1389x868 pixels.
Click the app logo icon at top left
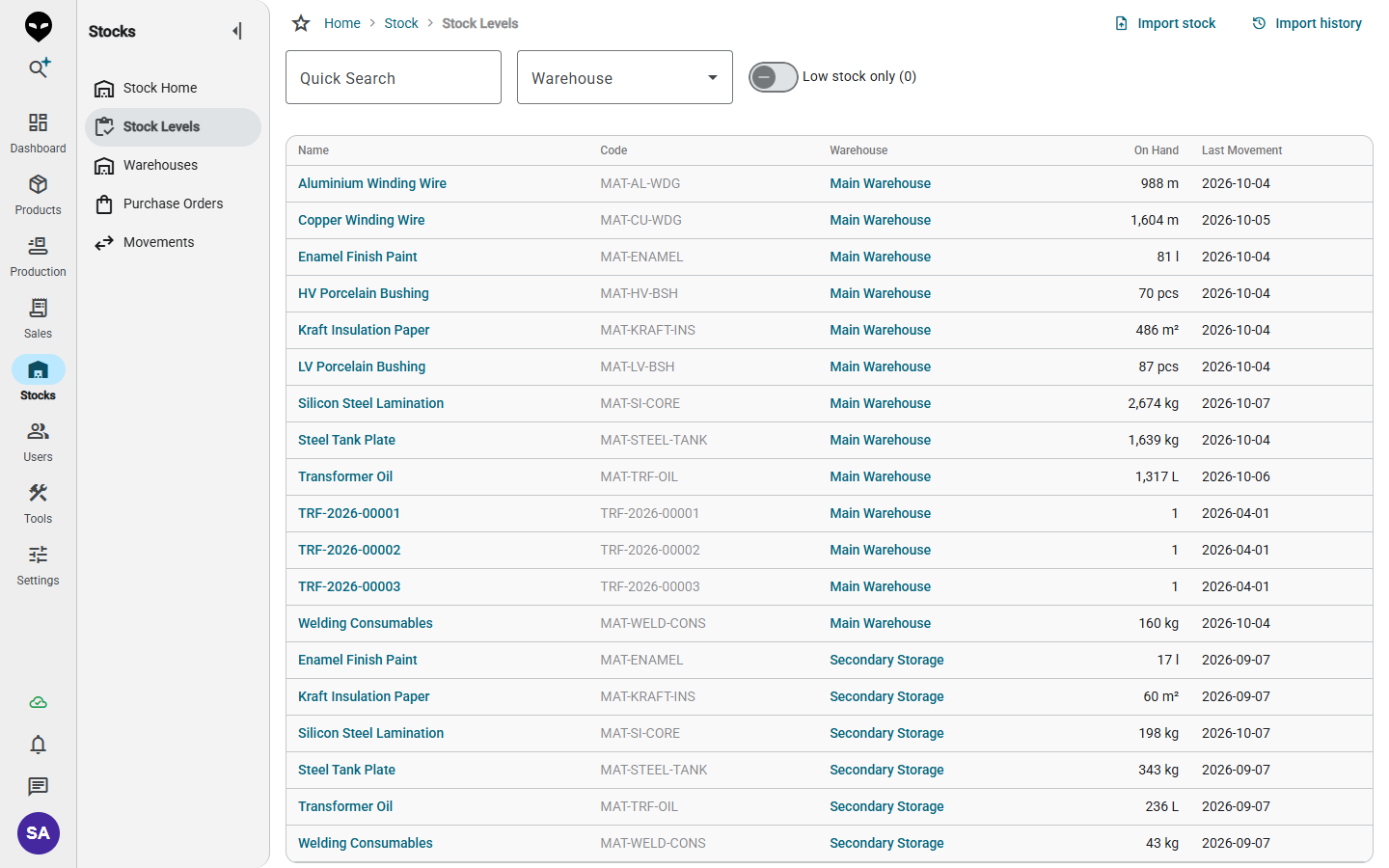(x=39, y=26)
